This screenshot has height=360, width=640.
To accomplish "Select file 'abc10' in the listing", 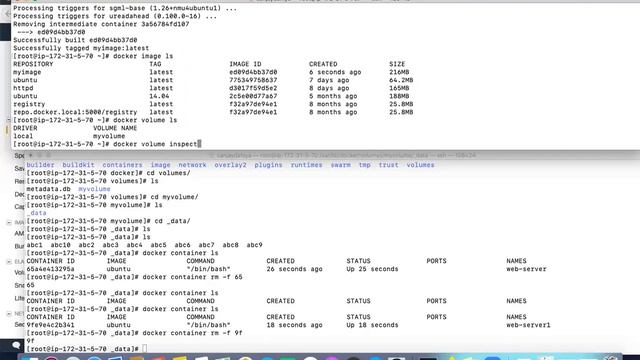I will tap(60, 245).
